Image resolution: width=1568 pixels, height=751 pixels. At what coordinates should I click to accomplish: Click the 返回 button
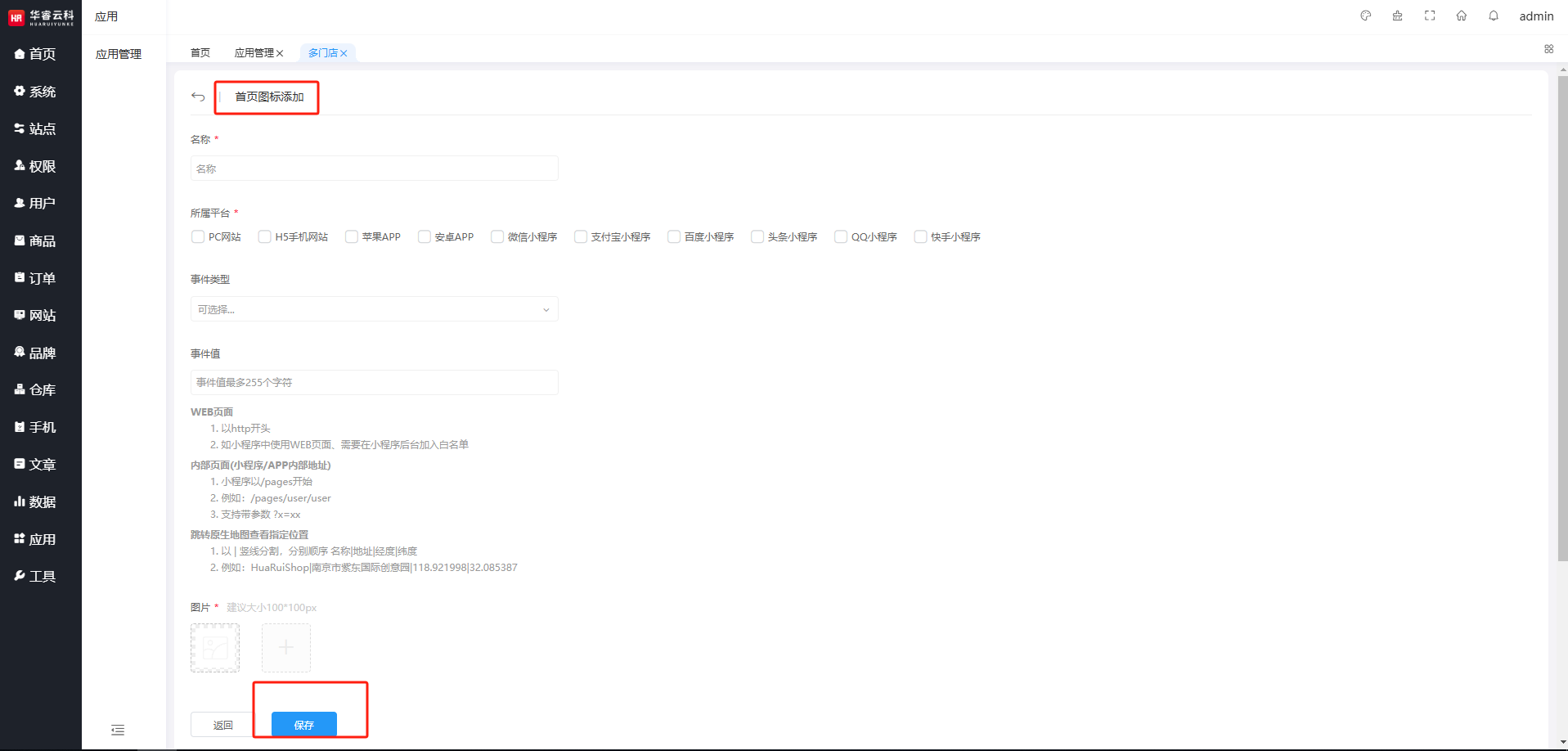[222, 725]
